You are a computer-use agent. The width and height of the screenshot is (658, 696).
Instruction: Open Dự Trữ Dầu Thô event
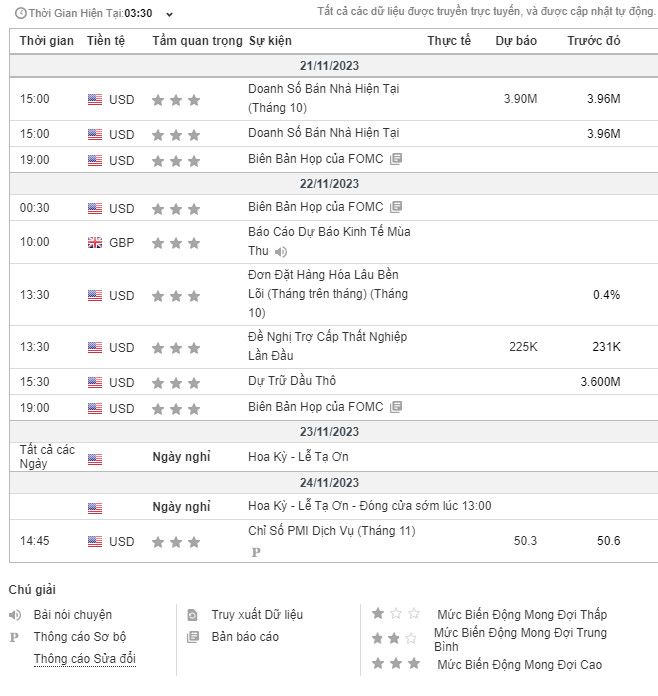click(292, 381)
